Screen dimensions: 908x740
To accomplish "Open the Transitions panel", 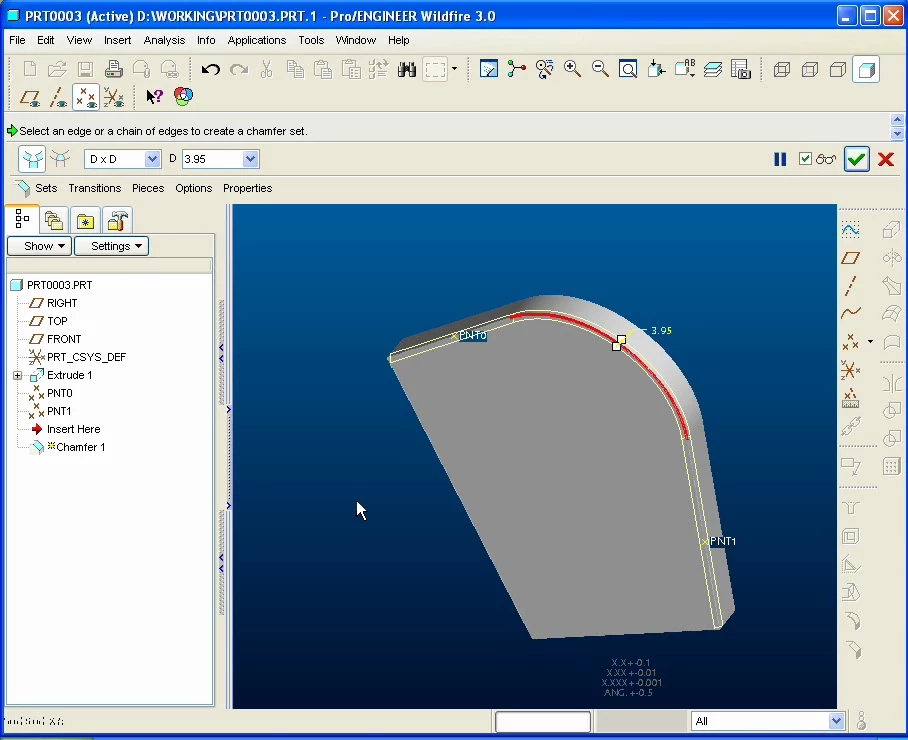I will [94, 188].
